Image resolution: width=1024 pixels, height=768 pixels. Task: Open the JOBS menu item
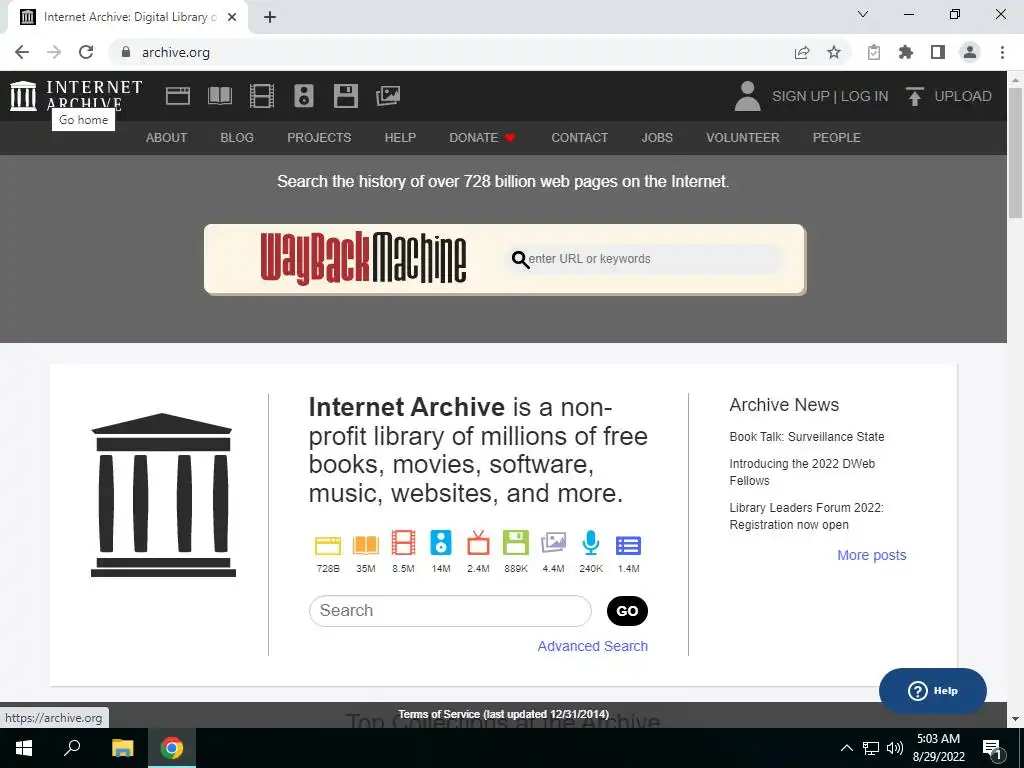657,138
